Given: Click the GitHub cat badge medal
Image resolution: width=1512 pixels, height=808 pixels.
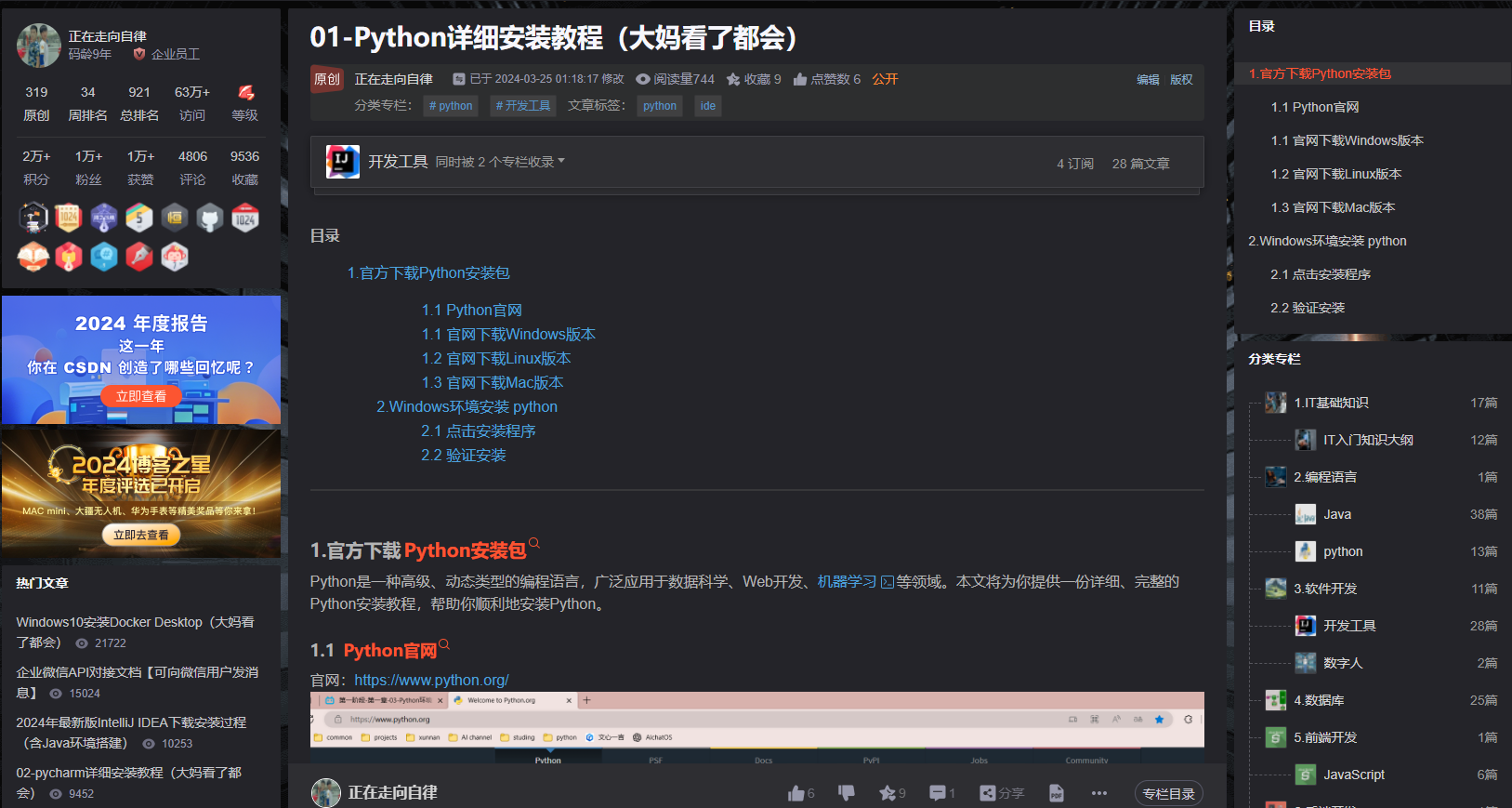Looking at the screenshot, I should pos(210,219).
